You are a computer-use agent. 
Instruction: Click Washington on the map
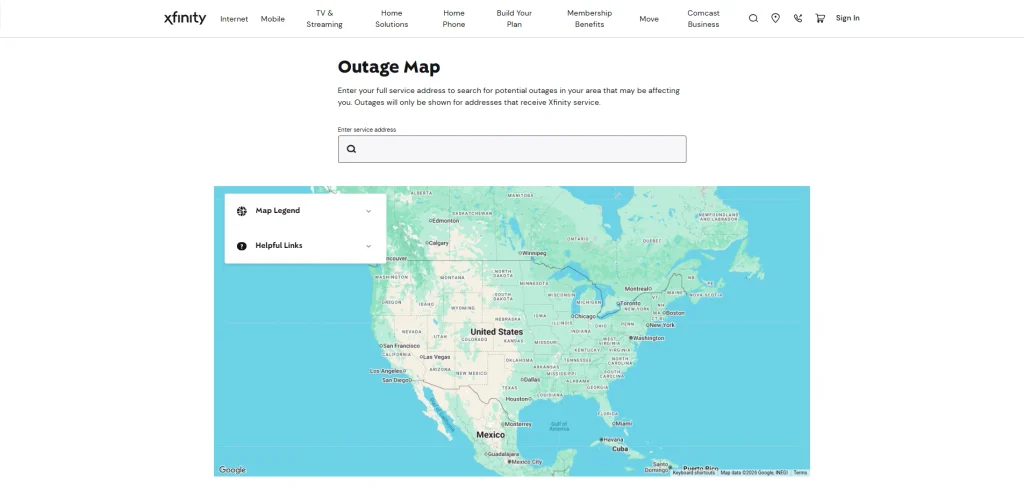[647, 338]
